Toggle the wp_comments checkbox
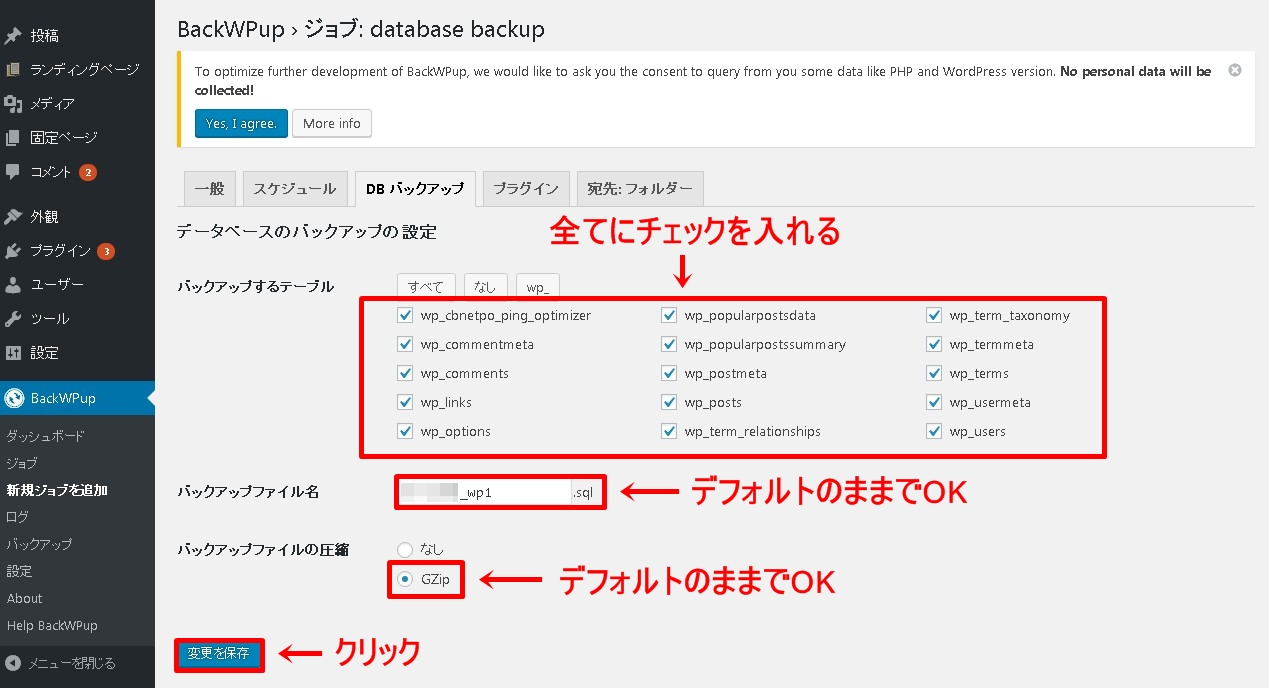This screenshot has height=688, width=1269. click(x=405, y=373)
